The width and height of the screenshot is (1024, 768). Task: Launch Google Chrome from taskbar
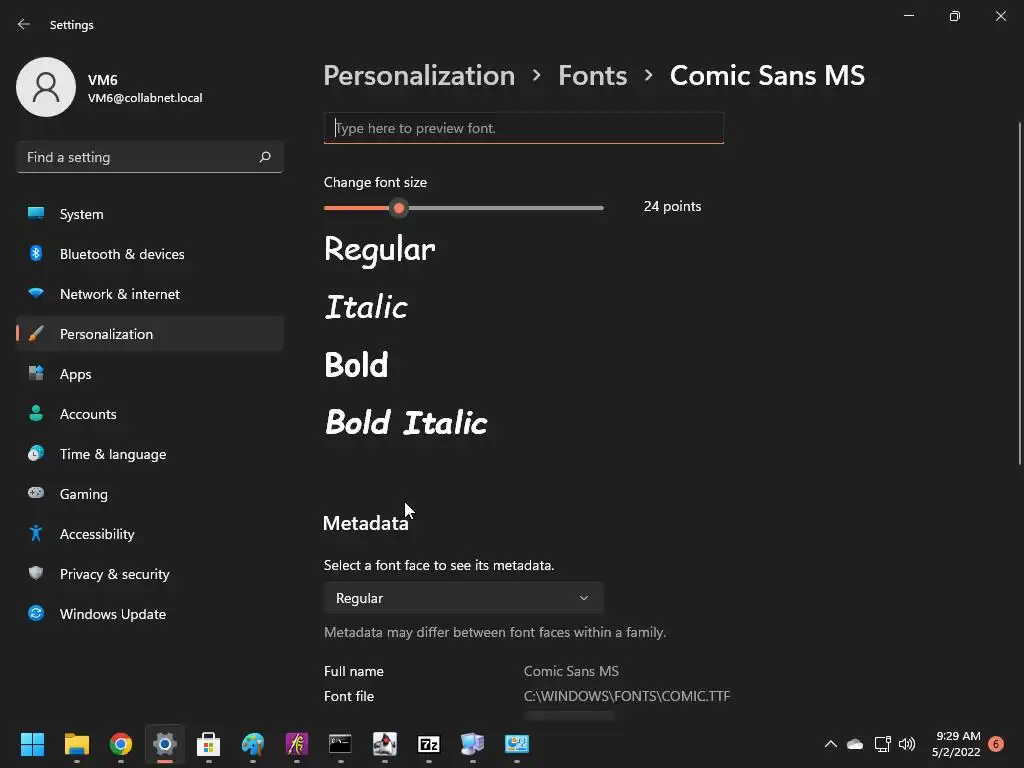pos(121,744)
